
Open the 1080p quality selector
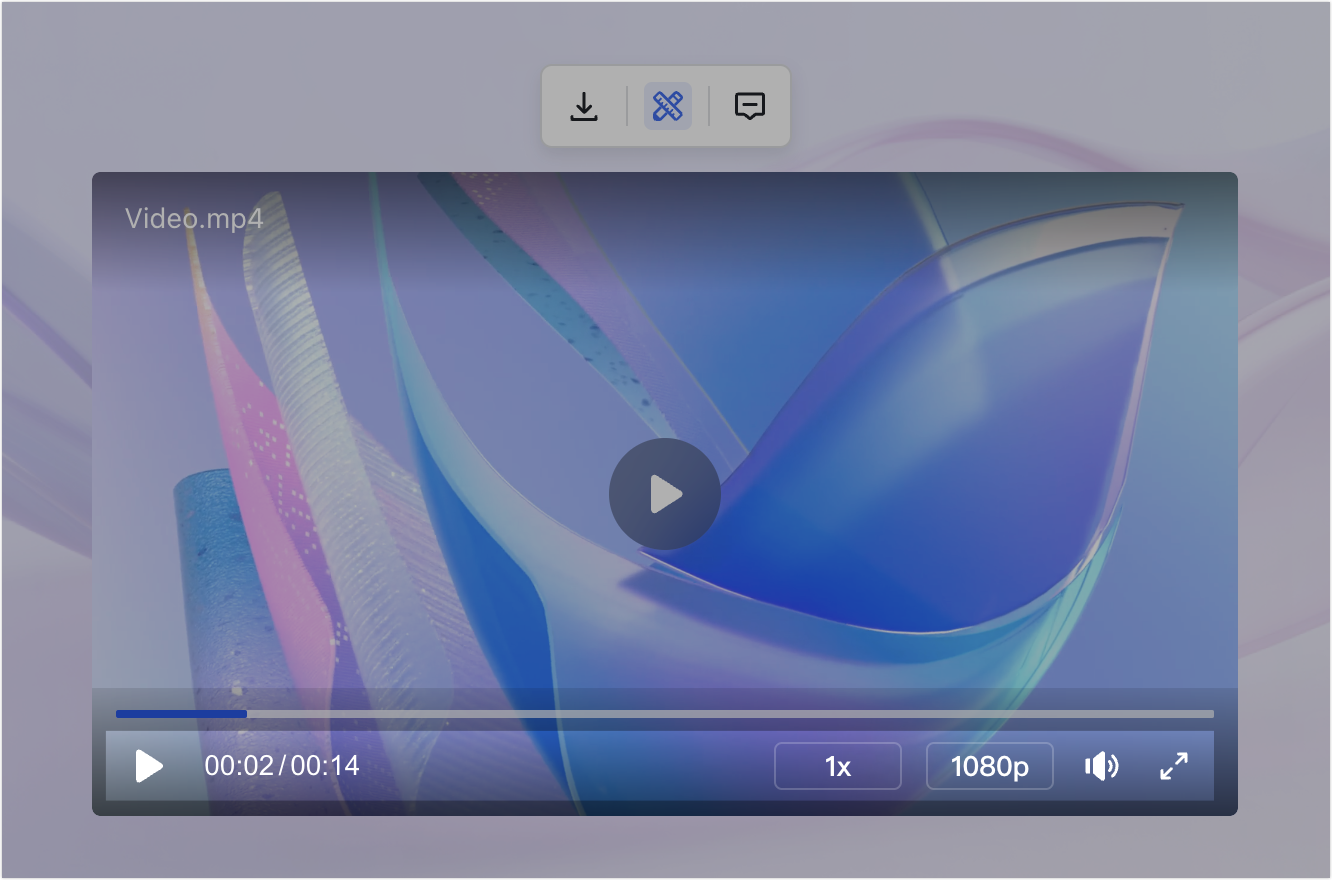pyautogui.click(x=990, y=766)
